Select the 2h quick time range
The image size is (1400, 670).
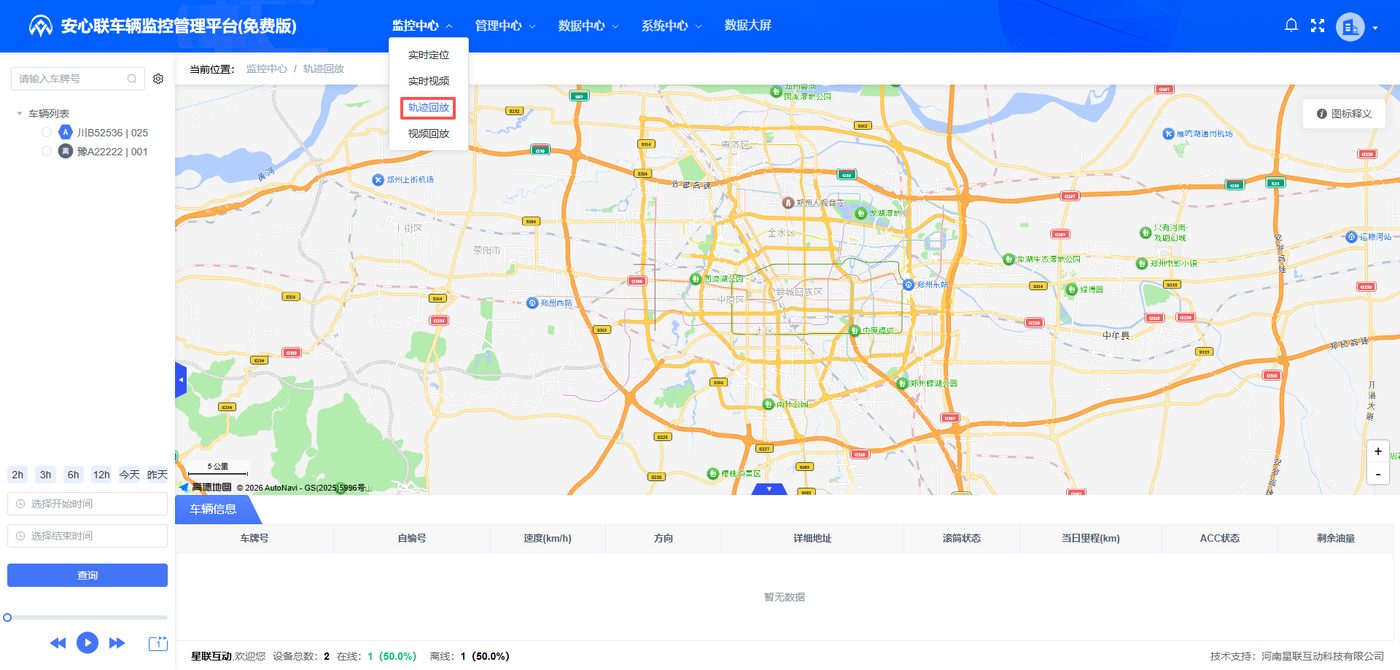tap(17, 475)
